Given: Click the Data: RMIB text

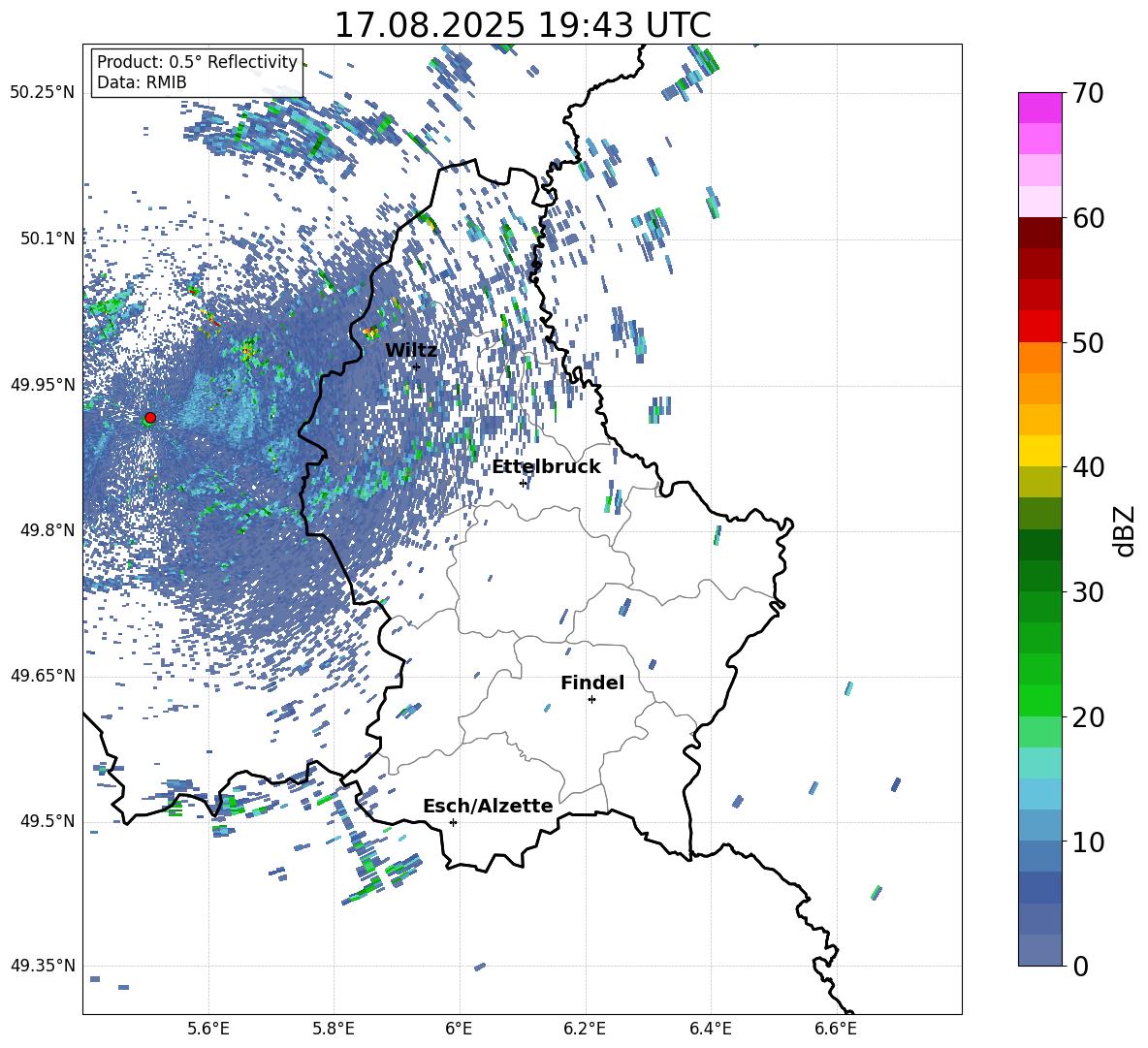Looking at the screenshot, I should coord(142,82).
